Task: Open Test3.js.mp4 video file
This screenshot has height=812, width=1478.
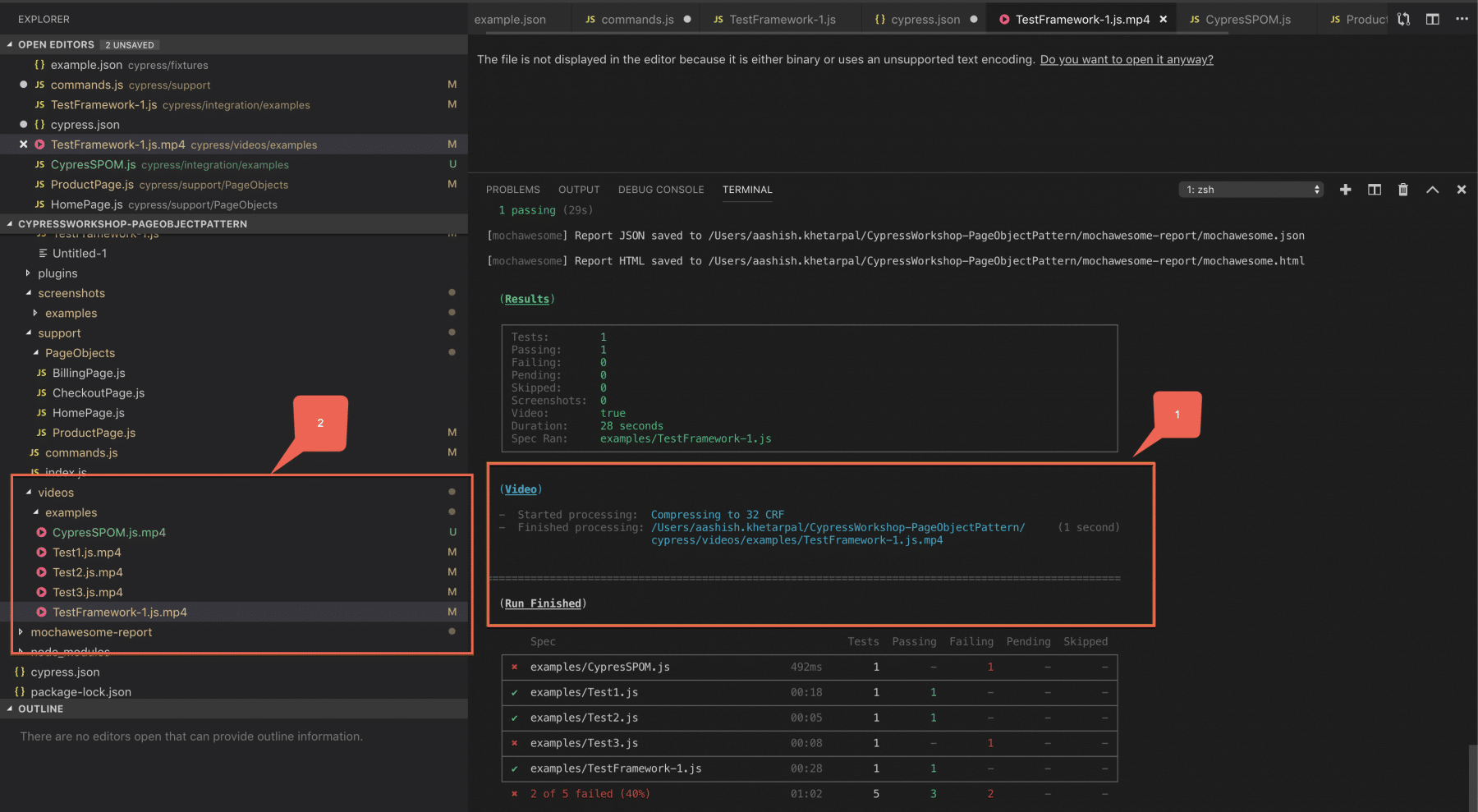Action: 88,592
